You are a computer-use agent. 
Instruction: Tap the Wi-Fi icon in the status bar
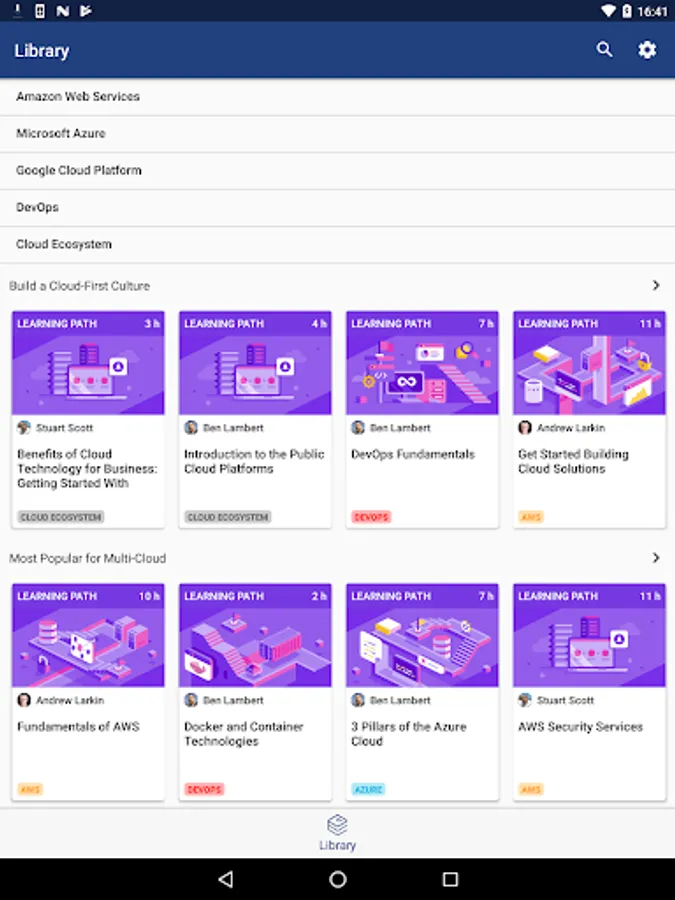(608, 11)
